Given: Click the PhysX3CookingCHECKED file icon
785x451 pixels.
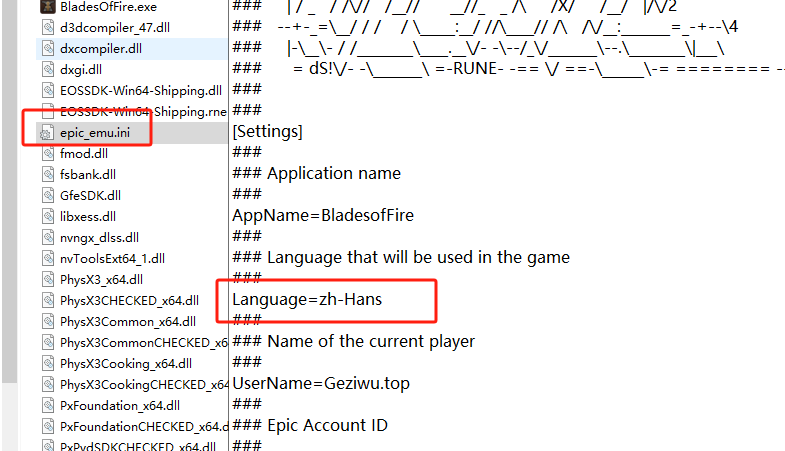Looking at the screenshot, I should point(48,385).
